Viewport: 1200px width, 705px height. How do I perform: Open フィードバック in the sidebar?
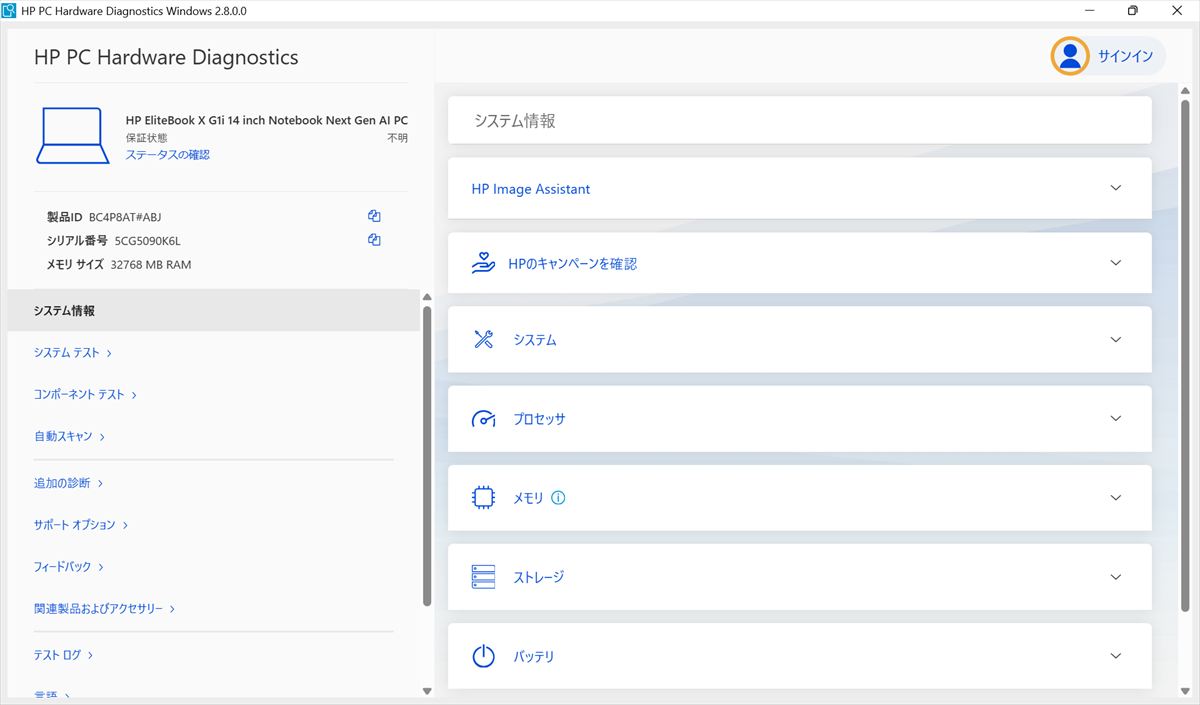point(68,566)
